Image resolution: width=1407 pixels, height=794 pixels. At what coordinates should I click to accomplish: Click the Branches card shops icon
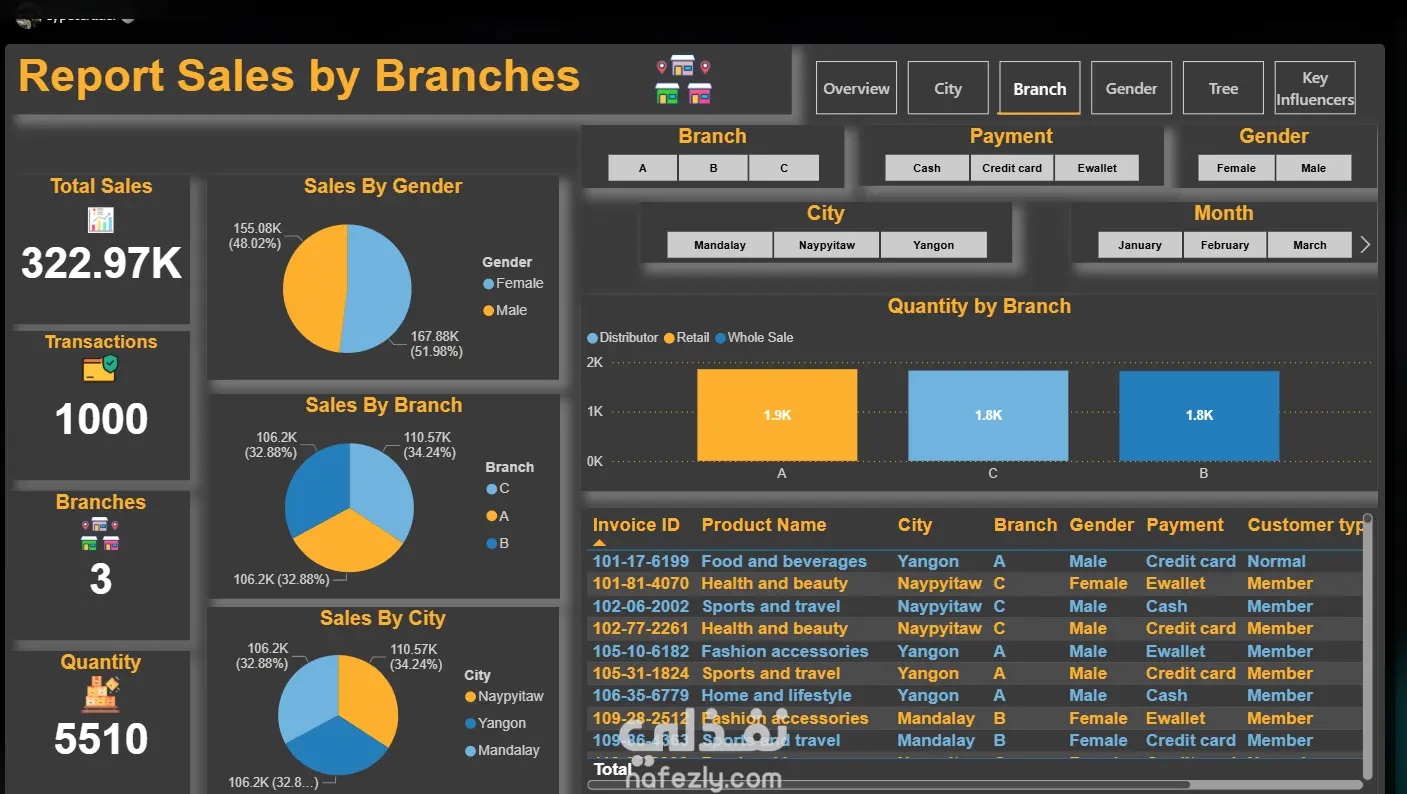[x=100, y=534]
